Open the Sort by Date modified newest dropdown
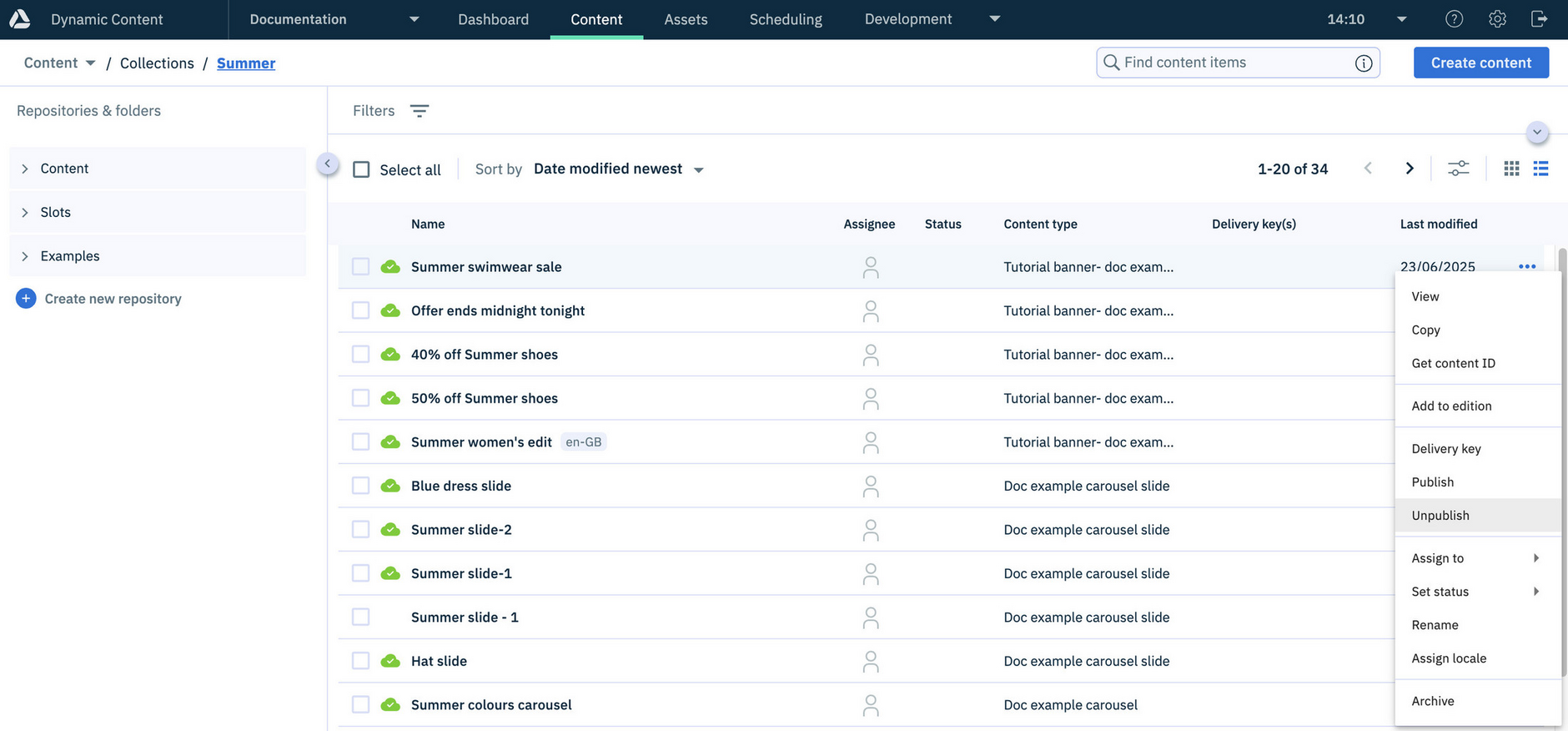 pos(619,169)
